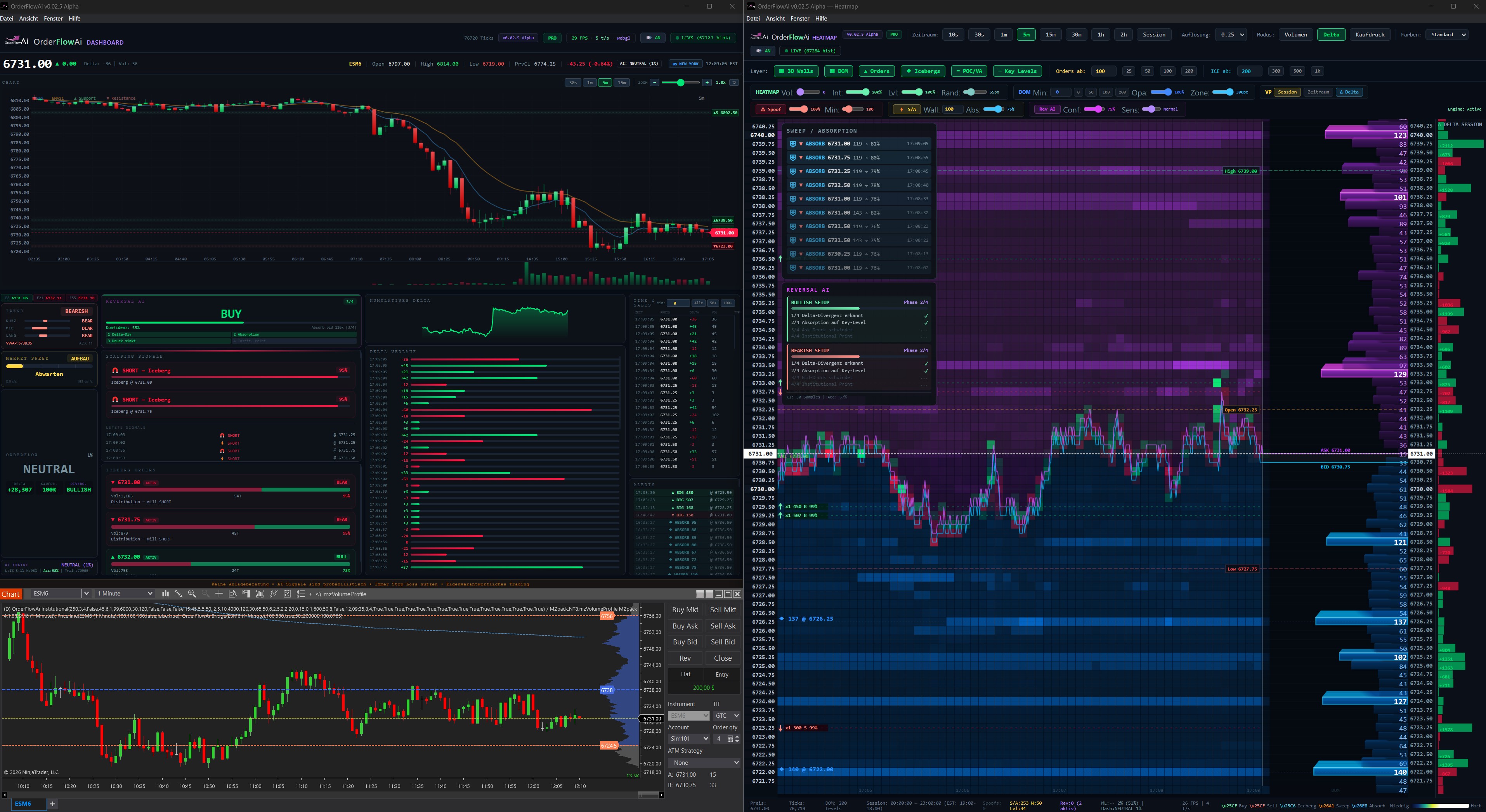Click the second tile-window icon in NinjaTrader chart header
Image resolution: width=1486 pixels, height=812 pixels.
click(x=709, y=594)
